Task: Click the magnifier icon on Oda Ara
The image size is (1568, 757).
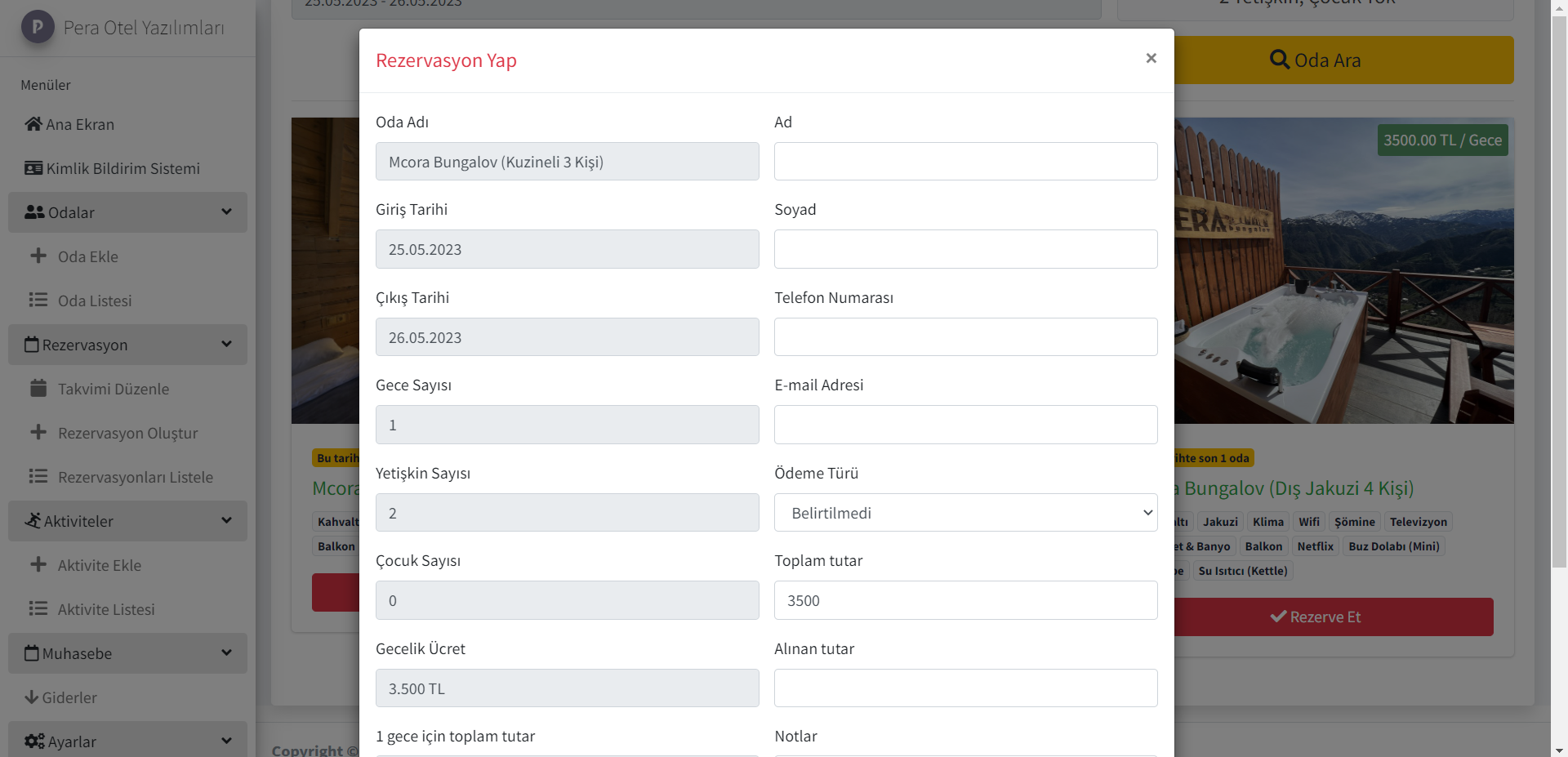Action: click(x=1279, y=60)
